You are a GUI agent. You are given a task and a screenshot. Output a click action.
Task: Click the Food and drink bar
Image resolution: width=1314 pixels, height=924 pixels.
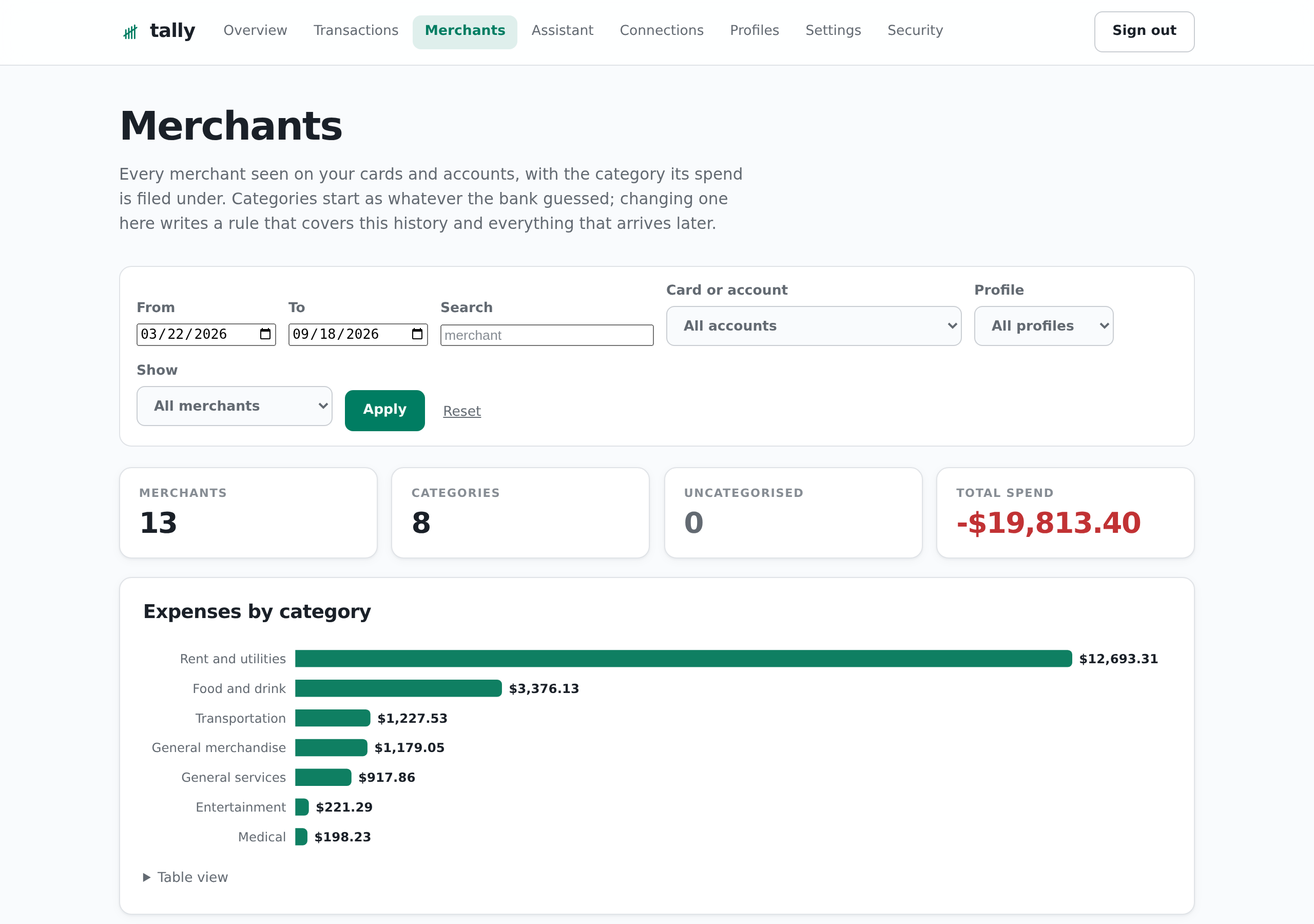pos(398,688)
